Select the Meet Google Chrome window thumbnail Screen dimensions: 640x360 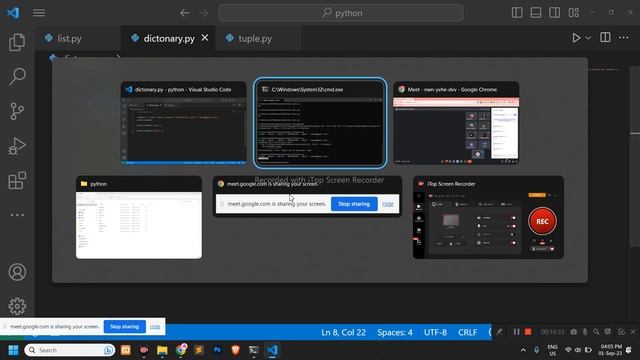[x=456, y=123]
